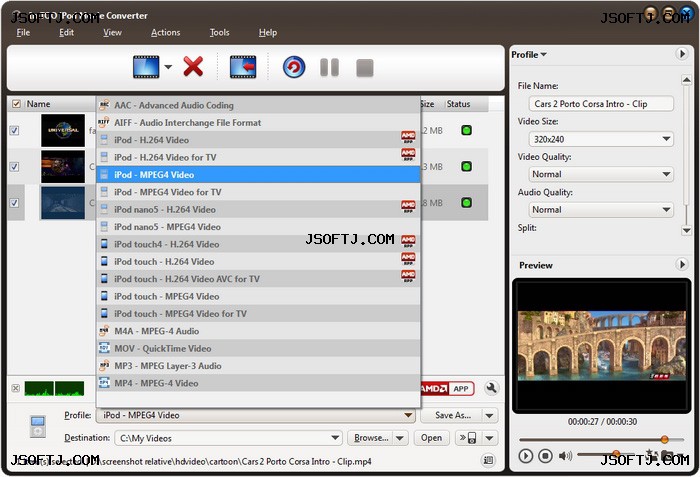Choose M4A - MPEG-4 Audio profile
700x477 pixels.
[x=258, y=331]
